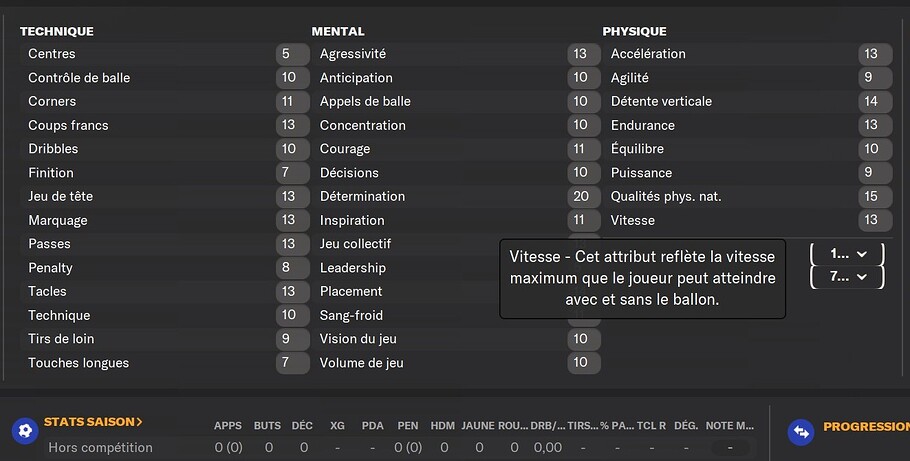This screenshot has width=910, height=461.
Task: Select the Coups francs attribute row
Action: pos(165,125)
